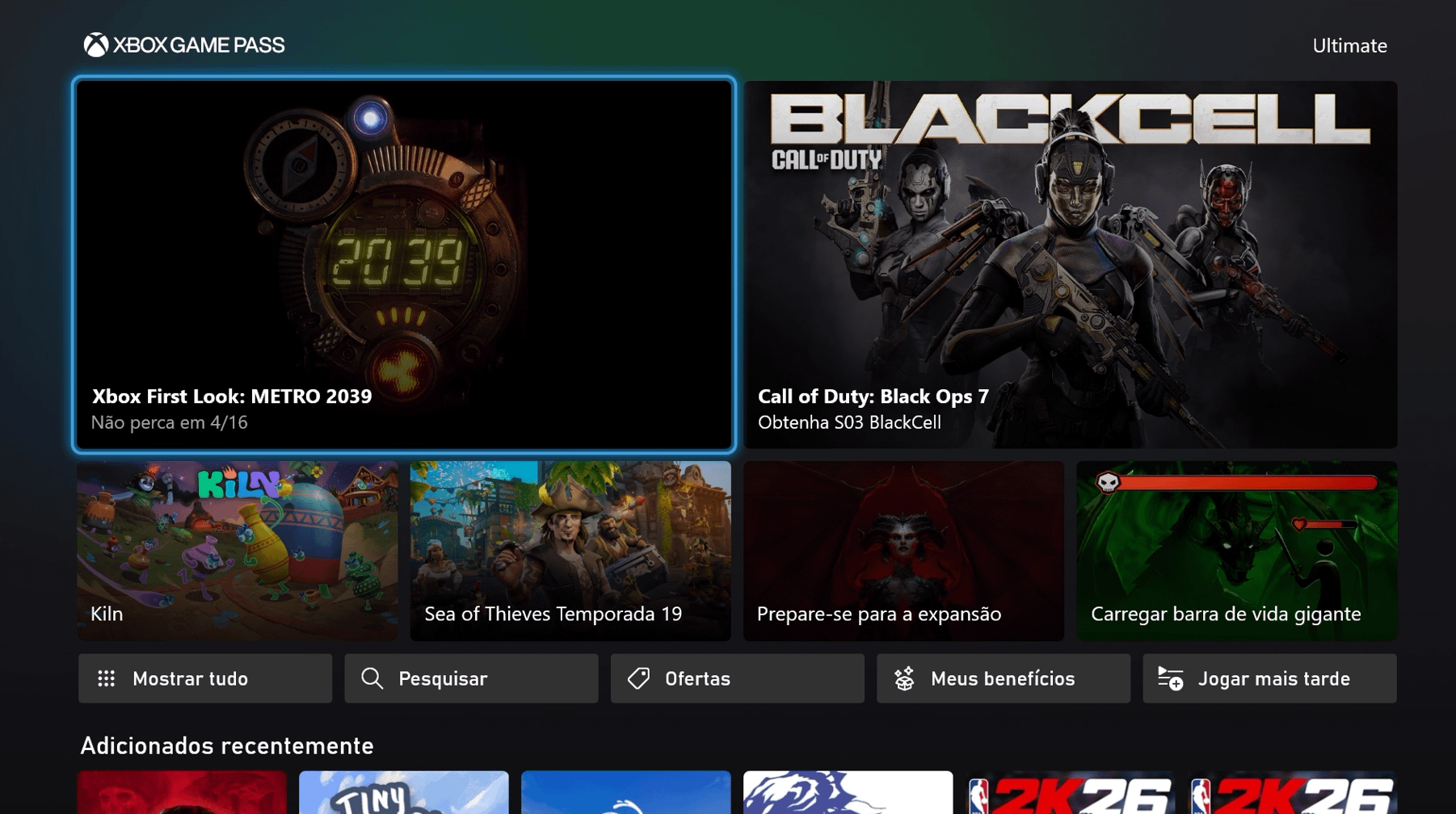Select the Ultimate membership label

pos(1349,46)
